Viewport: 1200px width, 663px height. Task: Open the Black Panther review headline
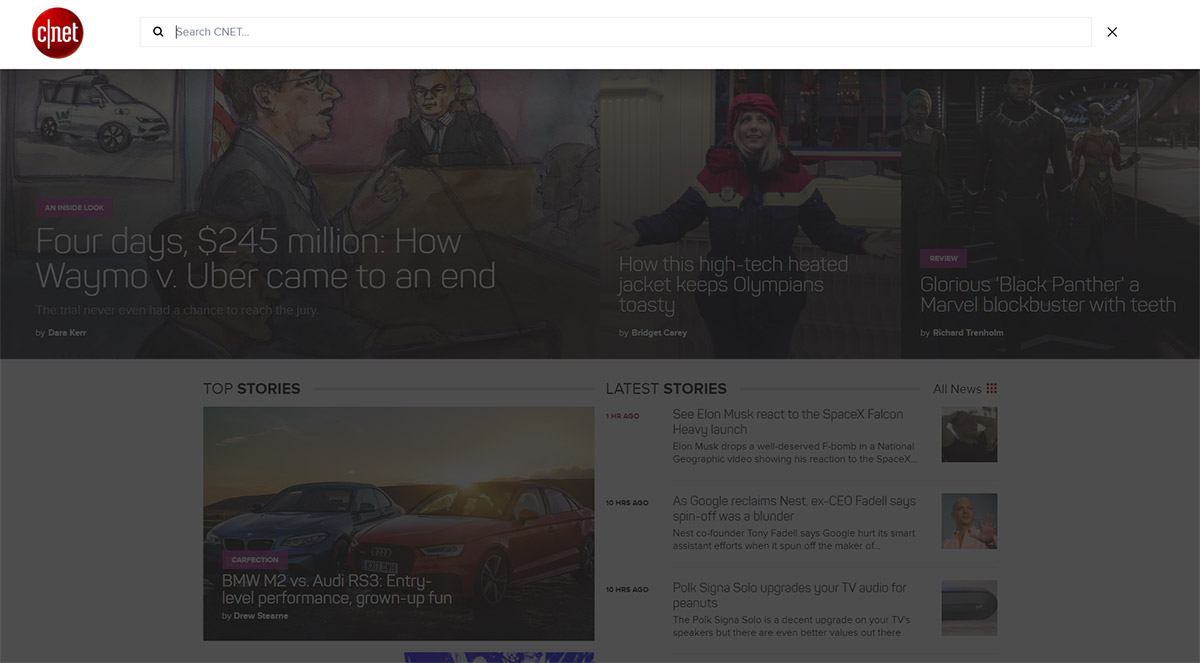click(1048, 295)
